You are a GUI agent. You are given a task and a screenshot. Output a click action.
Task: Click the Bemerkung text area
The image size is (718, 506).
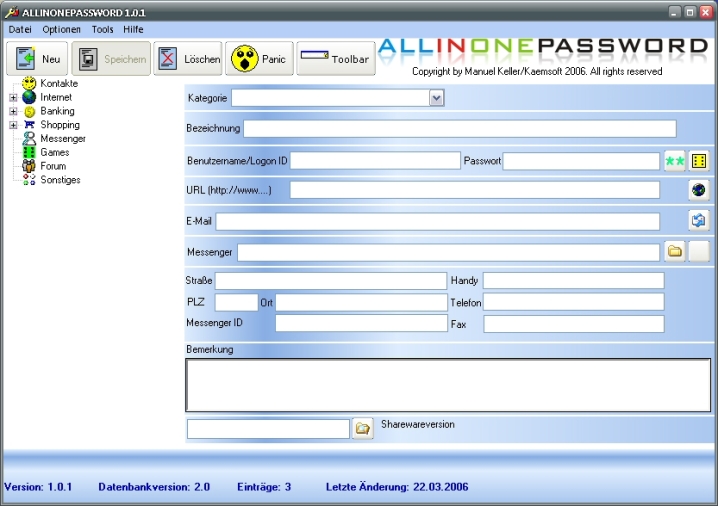click(x=448, y=385)
